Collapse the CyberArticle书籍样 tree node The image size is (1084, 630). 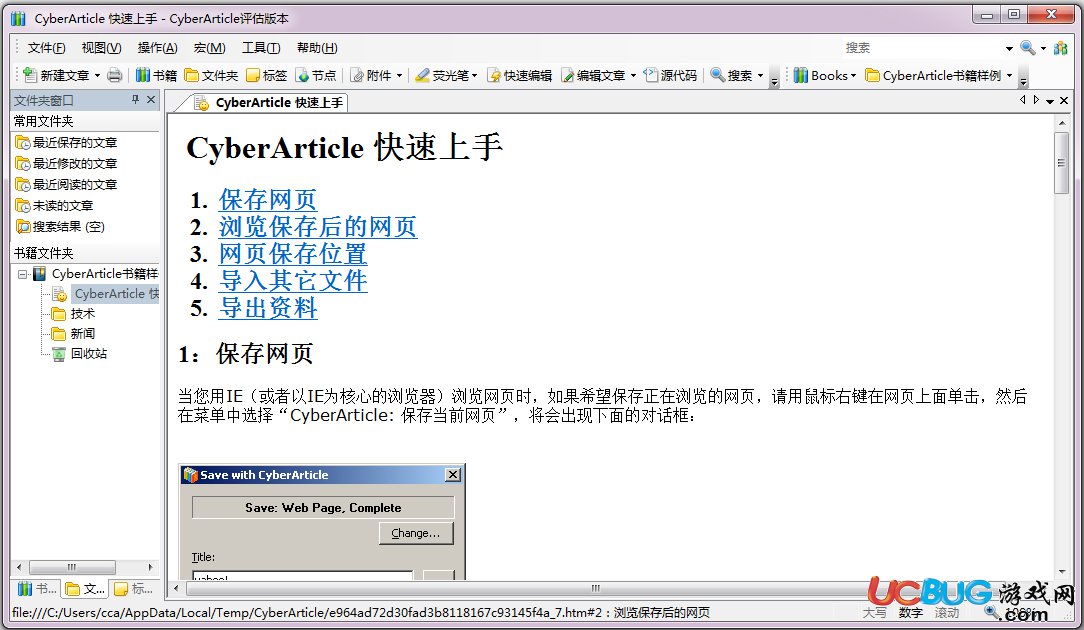(22, 274)
